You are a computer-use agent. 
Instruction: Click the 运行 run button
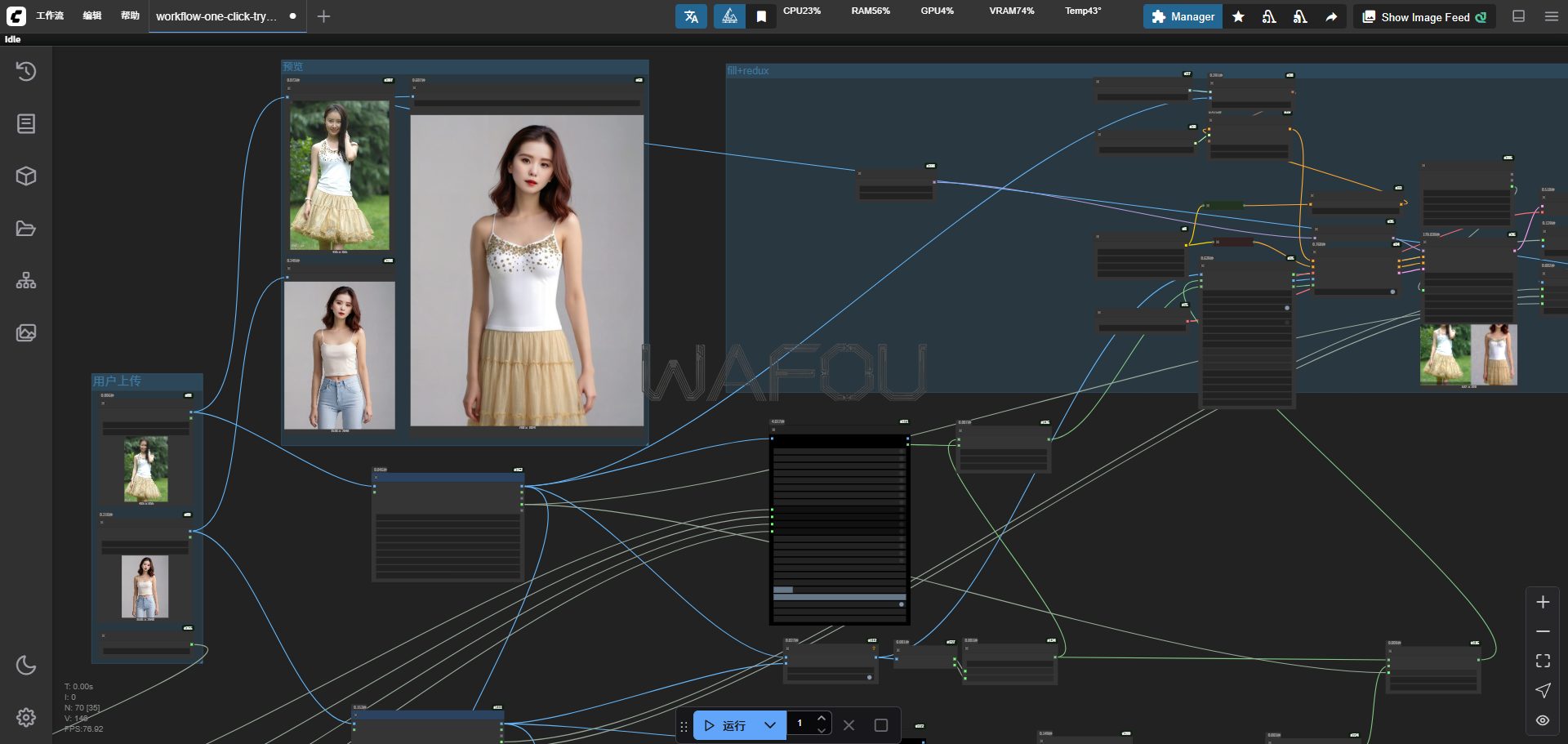click(x=725, y=725)
